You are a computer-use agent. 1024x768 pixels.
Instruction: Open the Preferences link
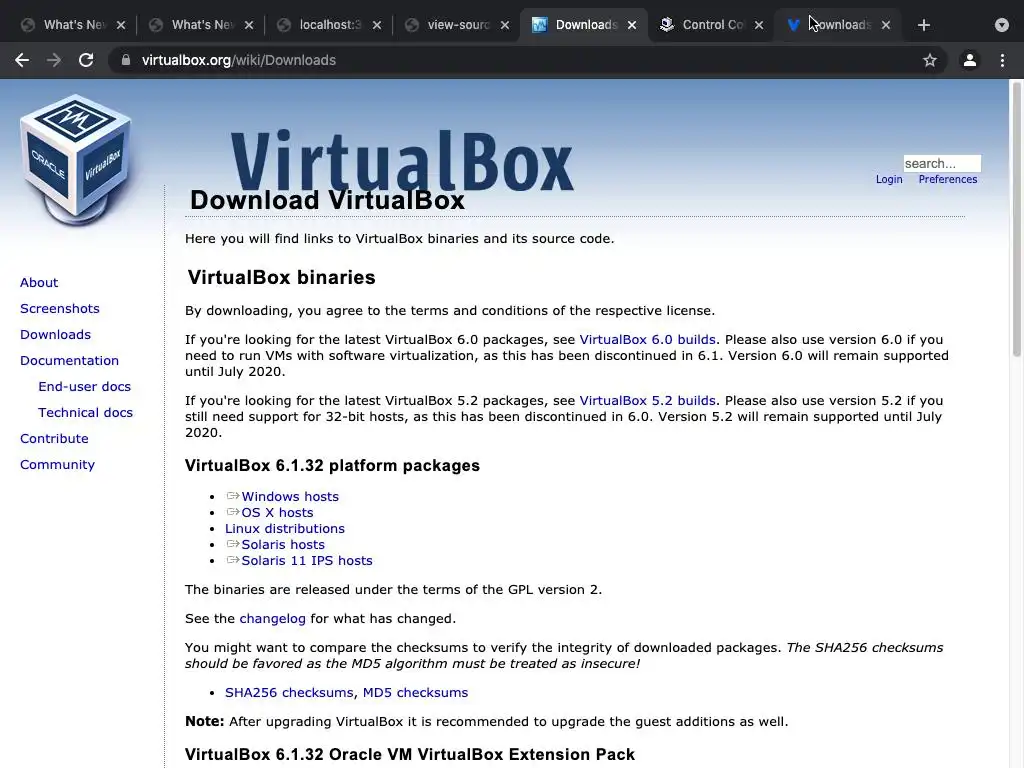click(948, 180)
